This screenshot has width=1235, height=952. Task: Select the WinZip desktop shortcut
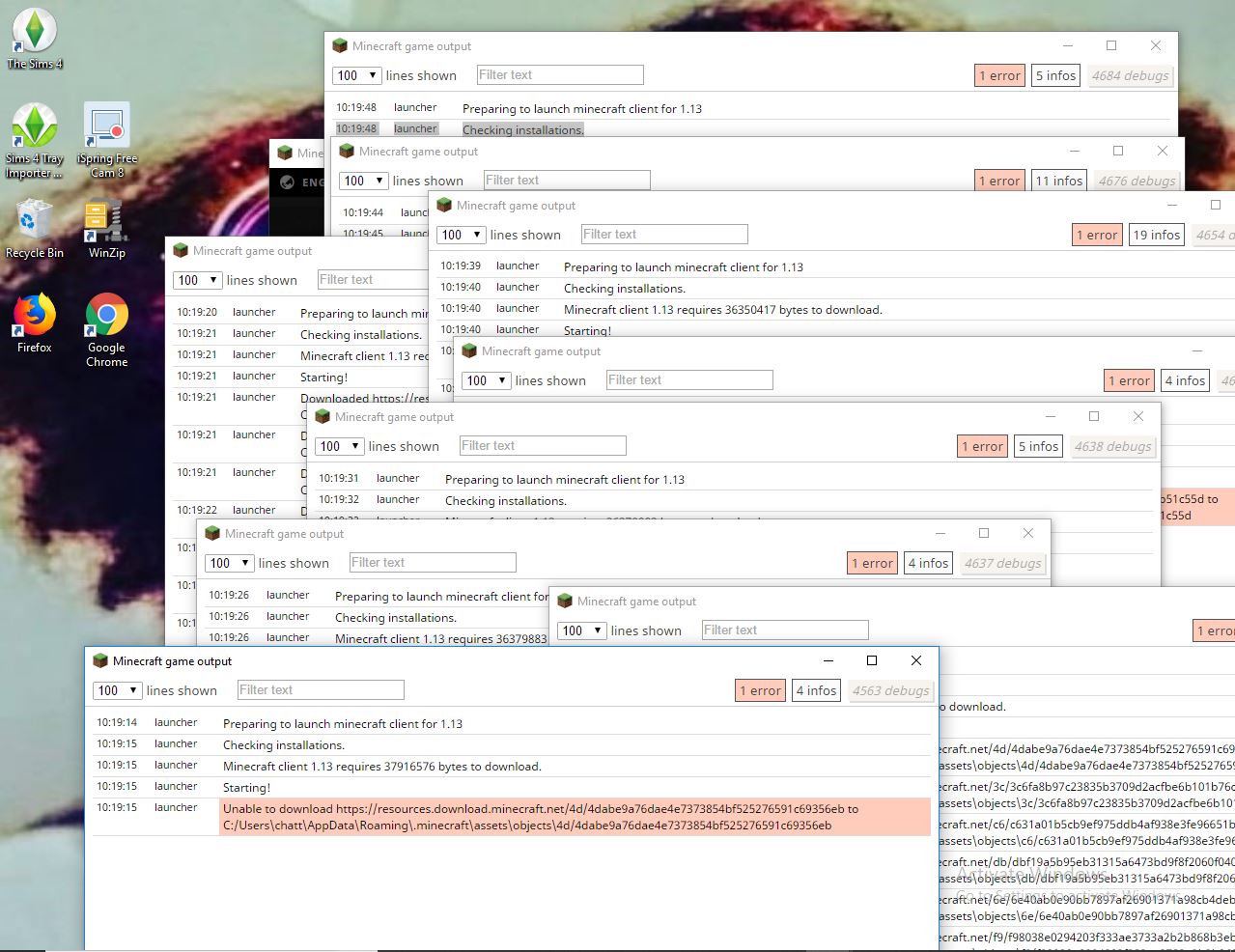click(x=107, y=229)
